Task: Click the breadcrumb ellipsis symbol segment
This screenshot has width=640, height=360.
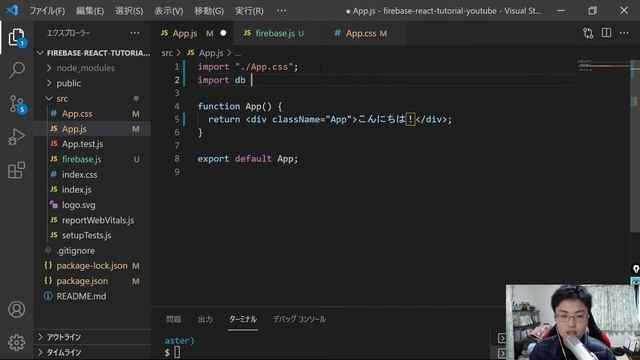Action: point(238,53)
